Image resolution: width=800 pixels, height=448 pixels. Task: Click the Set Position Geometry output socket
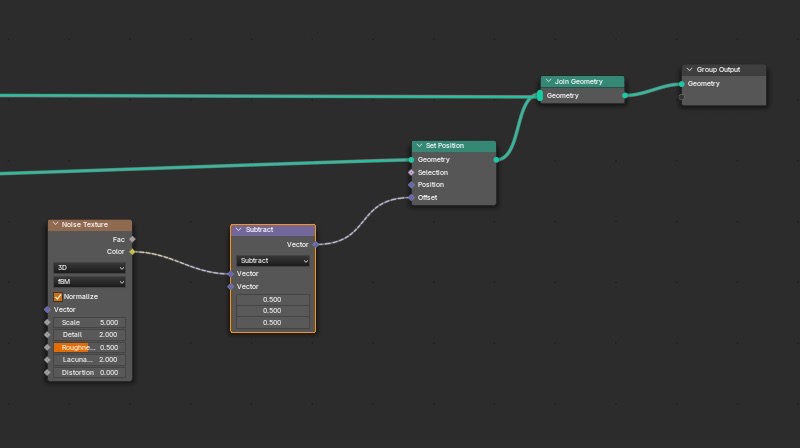point(496,160)
